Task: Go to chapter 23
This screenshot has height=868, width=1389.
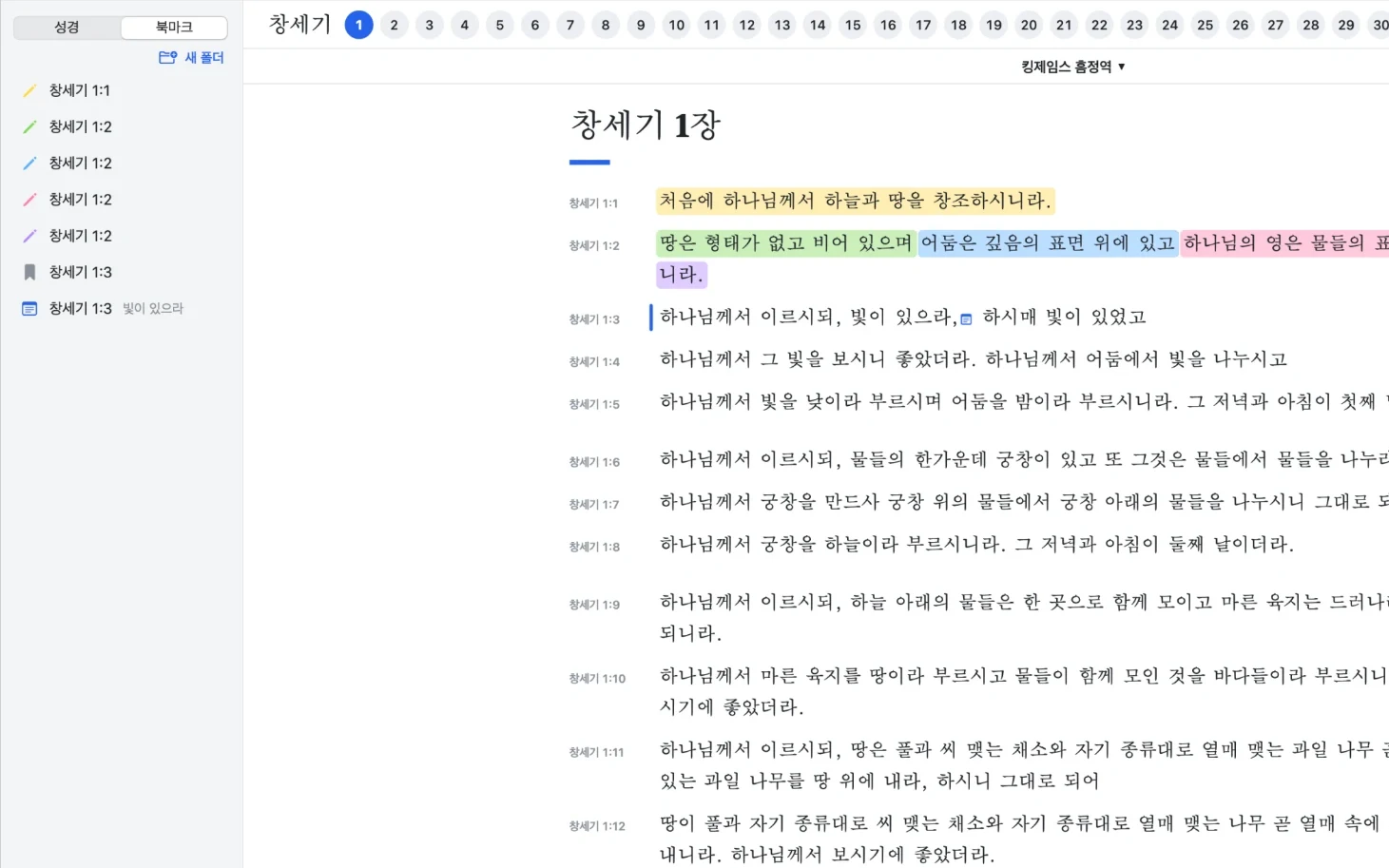Action: [1135, 25]
